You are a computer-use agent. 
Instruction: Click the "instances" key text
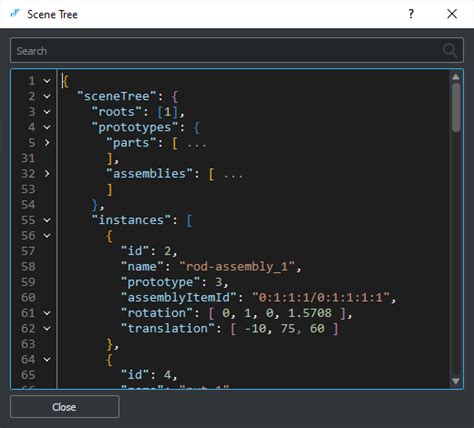tap(131, 220)
